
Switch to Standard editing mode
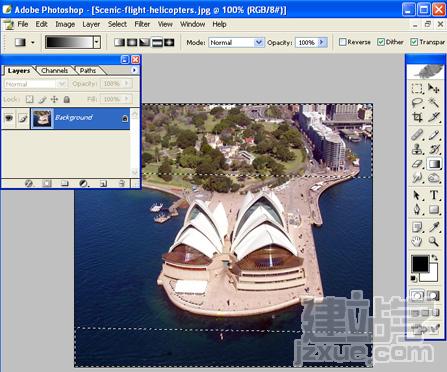[417, 295]
